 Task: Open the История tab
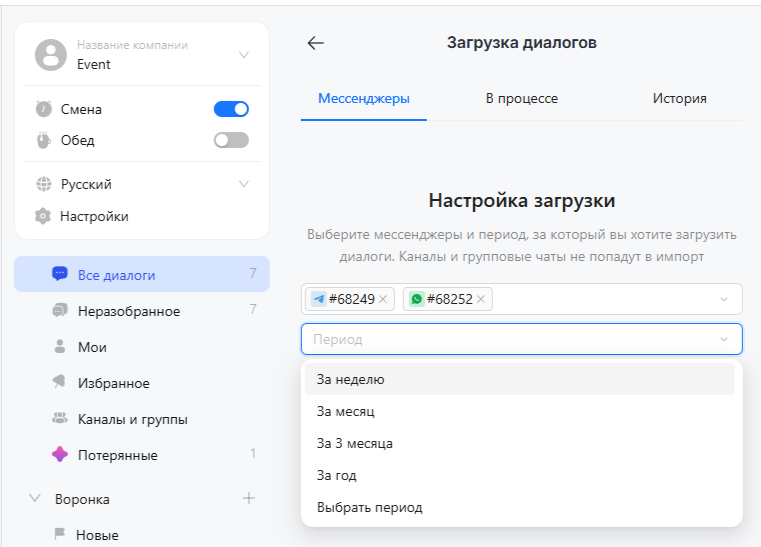[x=679, y=98]
